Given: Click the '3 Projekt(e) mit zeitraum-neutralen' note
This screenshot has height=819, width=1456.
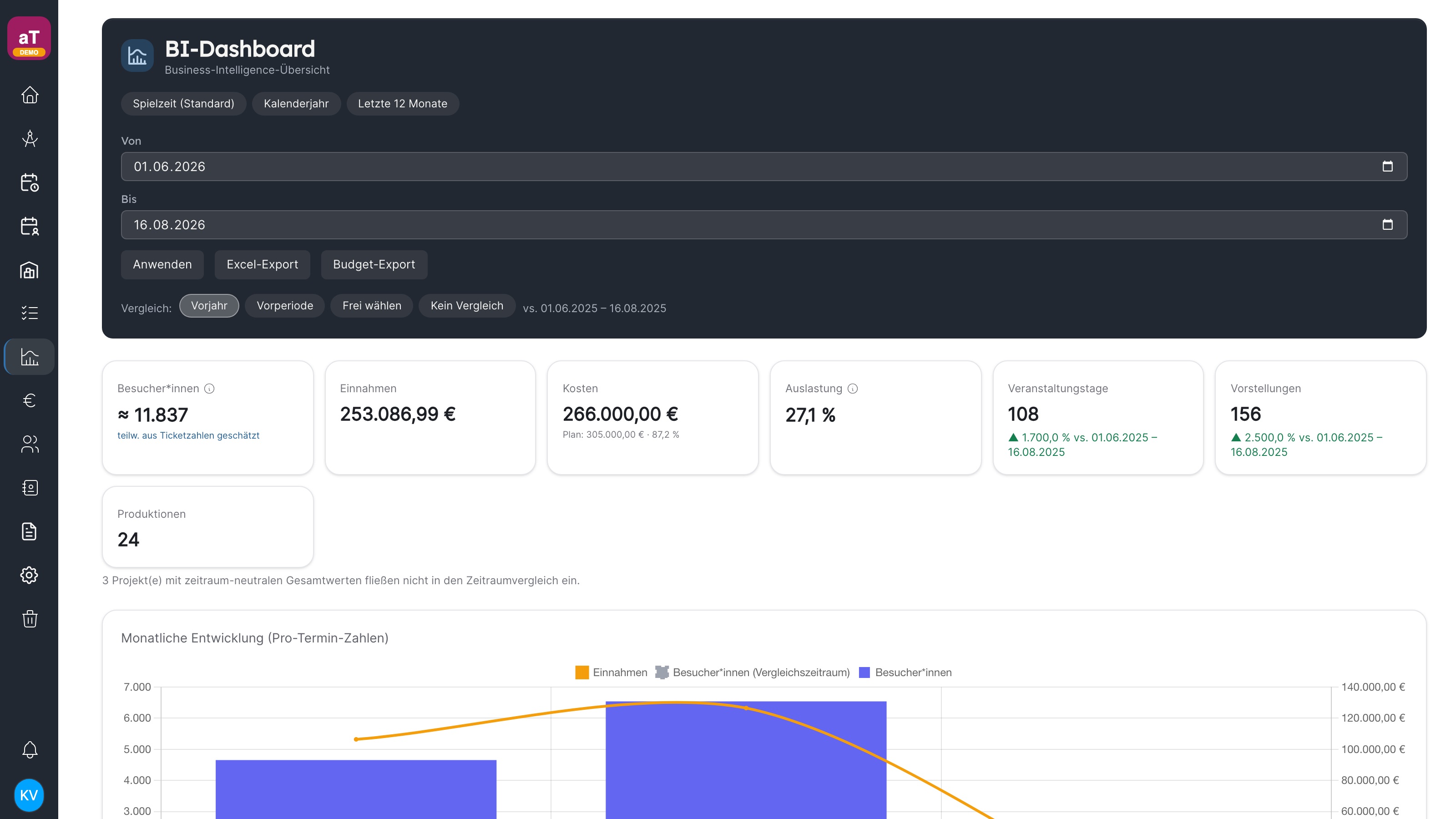Looking at the screenshot, I should (x=341, y=581).
